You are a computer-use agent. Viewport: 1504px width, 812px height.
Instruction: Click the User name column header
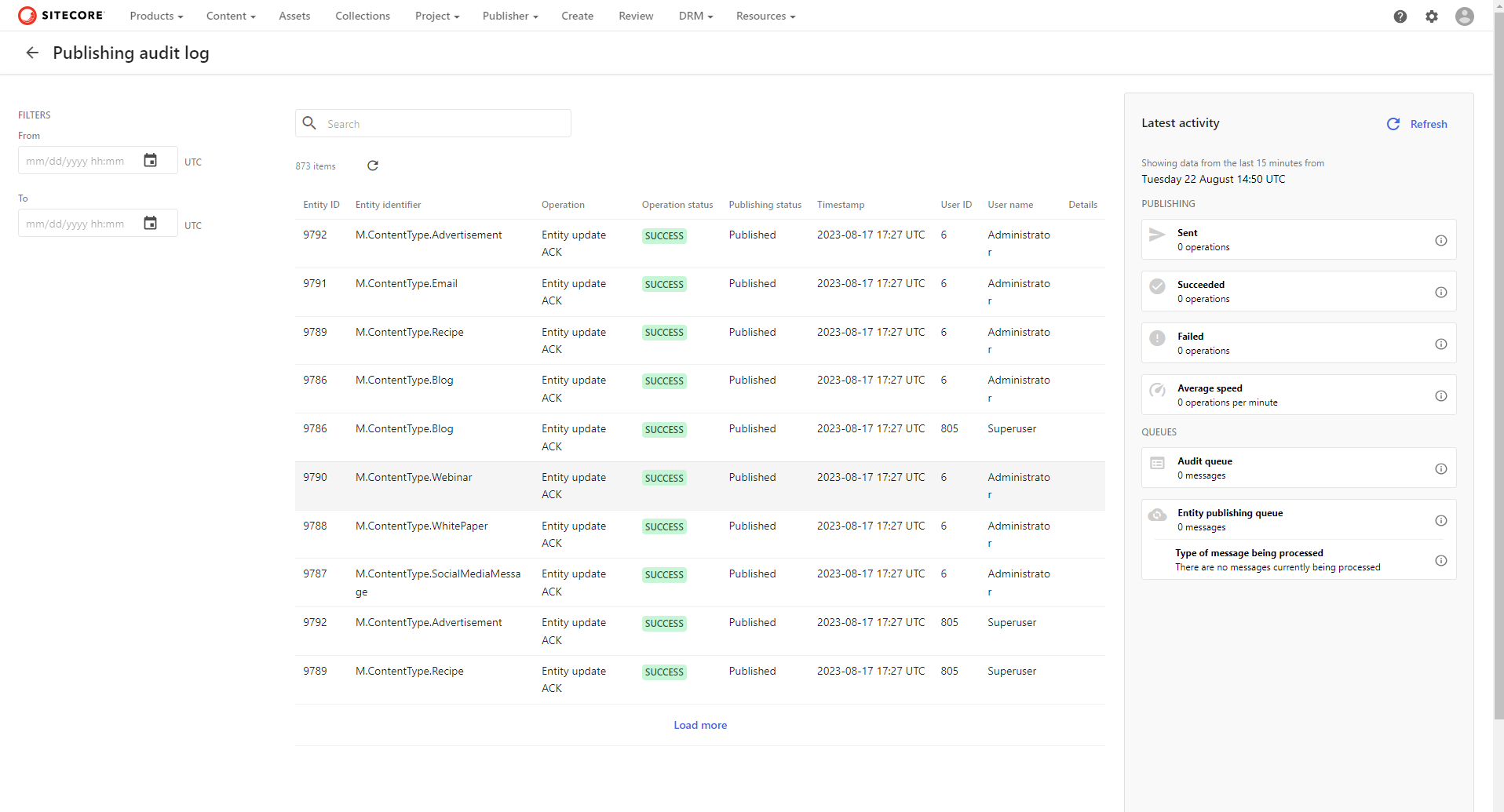tap(1010, 205)
